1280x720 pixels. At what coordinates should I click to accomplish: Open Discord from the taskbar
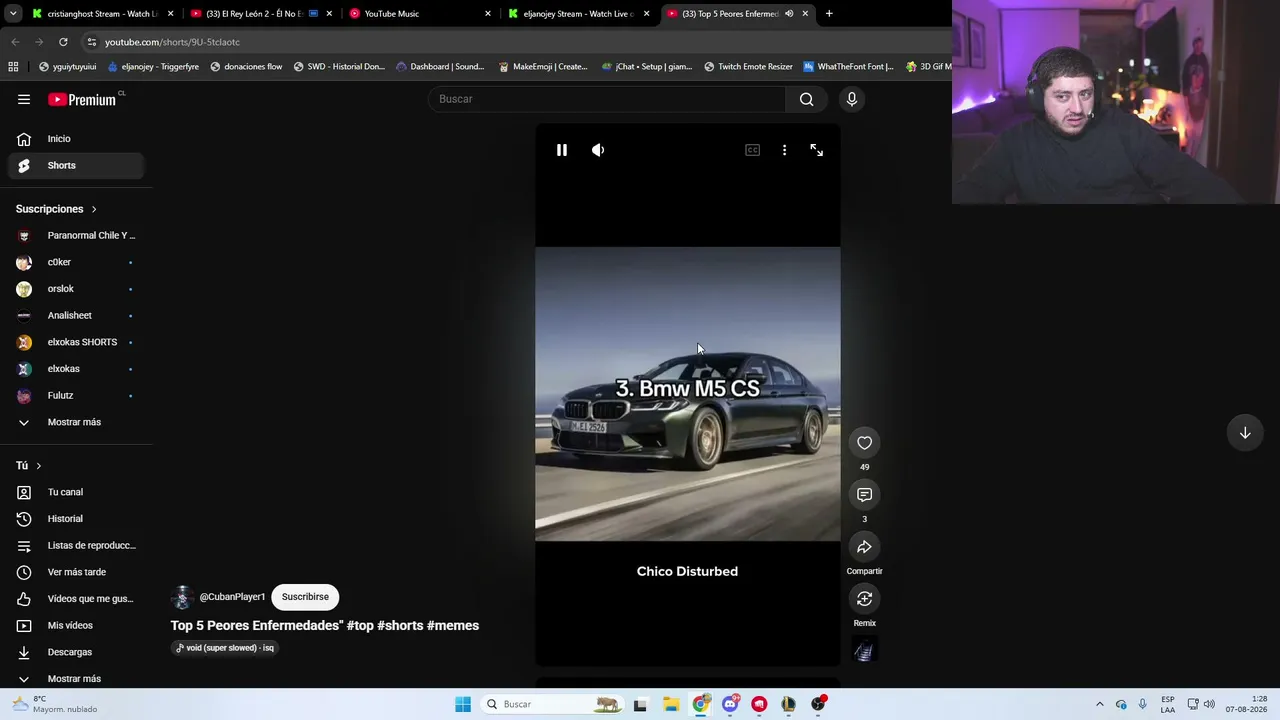point(730,704)
